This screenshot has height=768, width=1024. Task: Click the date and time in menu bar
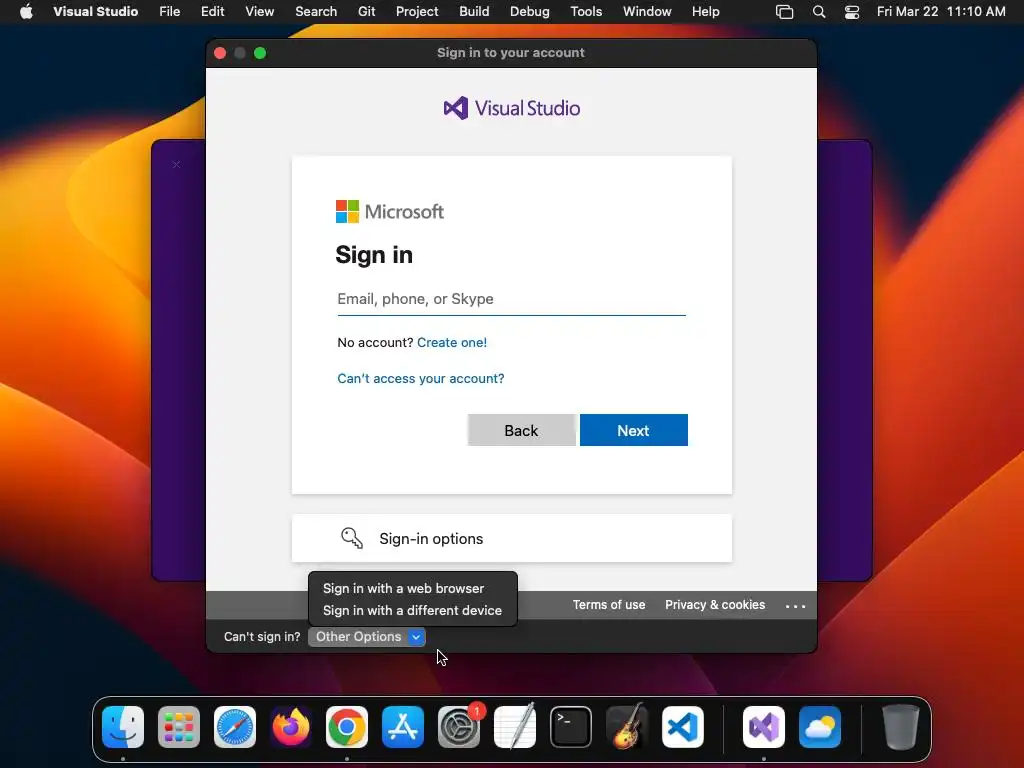941,12
